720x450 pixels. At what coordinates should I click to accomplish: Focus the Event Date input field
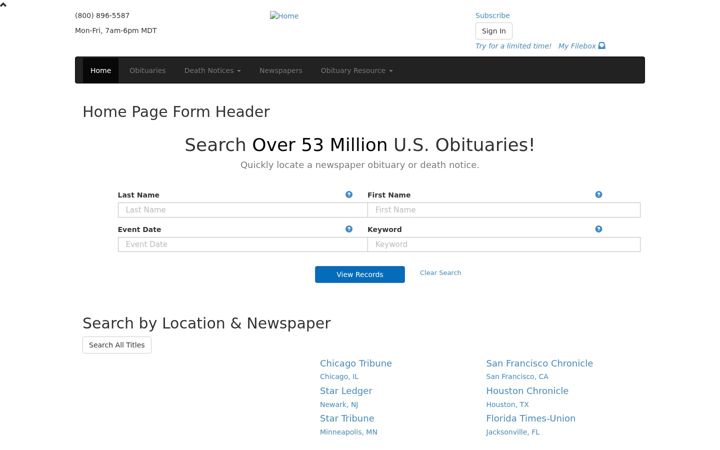click(x=242, y=244)
